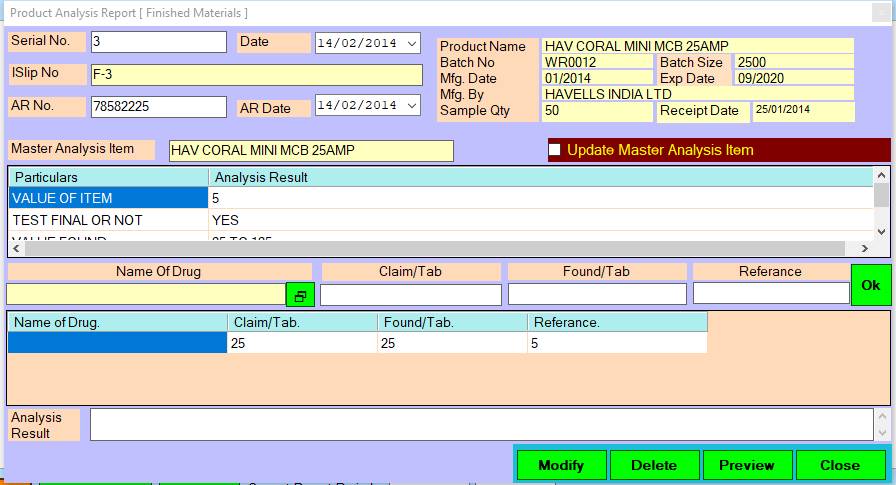This screenshot has width=896, height=485.
Task: Click the green Close button
Action: click(839, 465)
